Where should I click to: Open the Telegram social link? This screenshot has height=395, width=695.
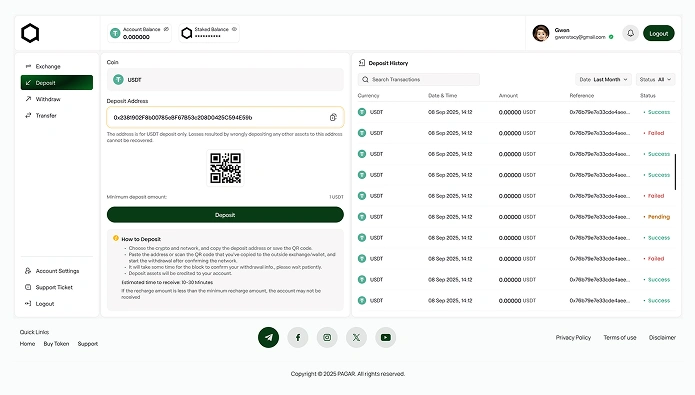[x=269, y=337]
